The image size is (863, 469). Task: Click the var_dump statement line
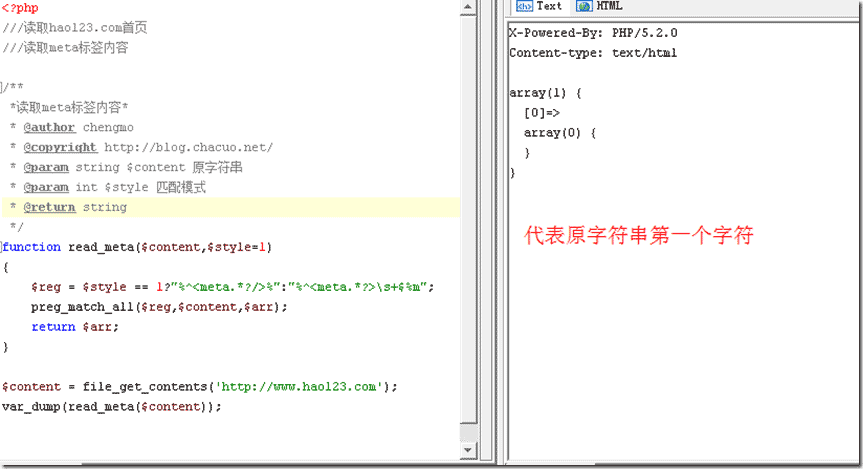click(110, 407)
